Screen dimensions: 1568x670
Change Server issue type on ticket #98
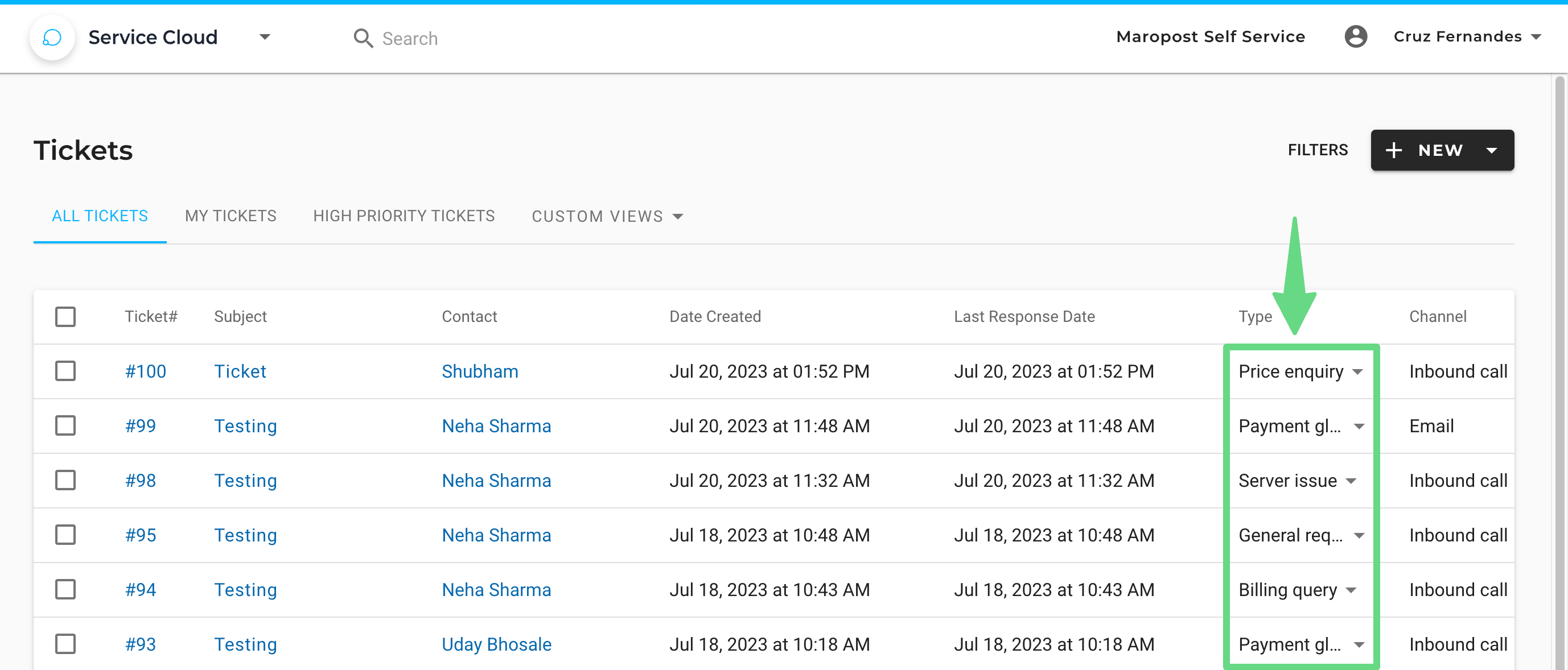pyautogui.click(x=1351, y=481)
